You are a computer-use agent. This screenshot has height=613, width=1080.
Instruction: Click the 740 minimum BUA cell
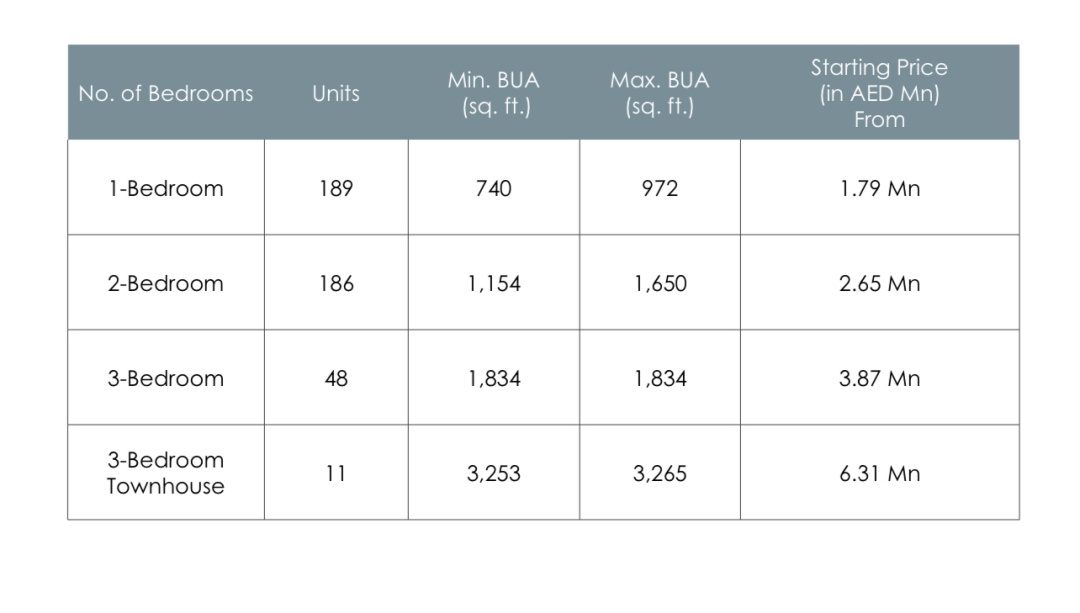tap(493, 189)
